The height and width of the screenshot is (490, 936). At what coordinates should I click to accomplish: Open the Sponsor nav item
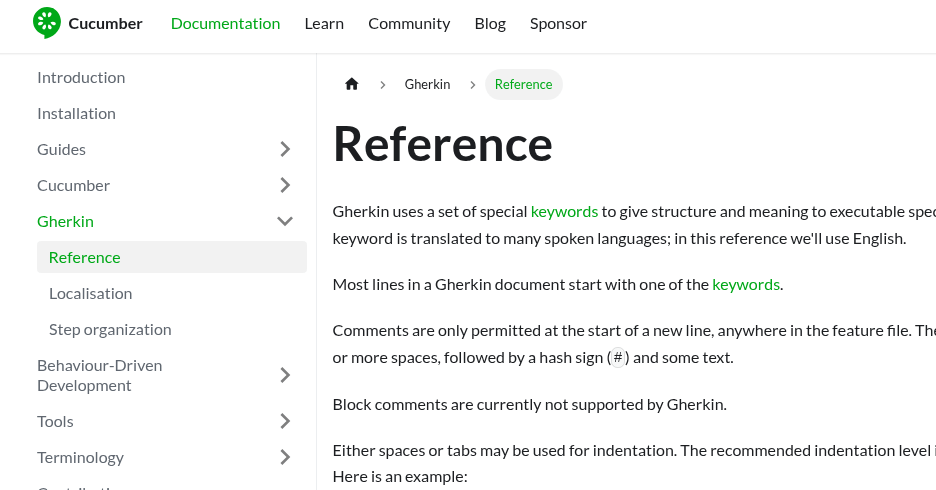pyautogui.click(x=558, y=24)
